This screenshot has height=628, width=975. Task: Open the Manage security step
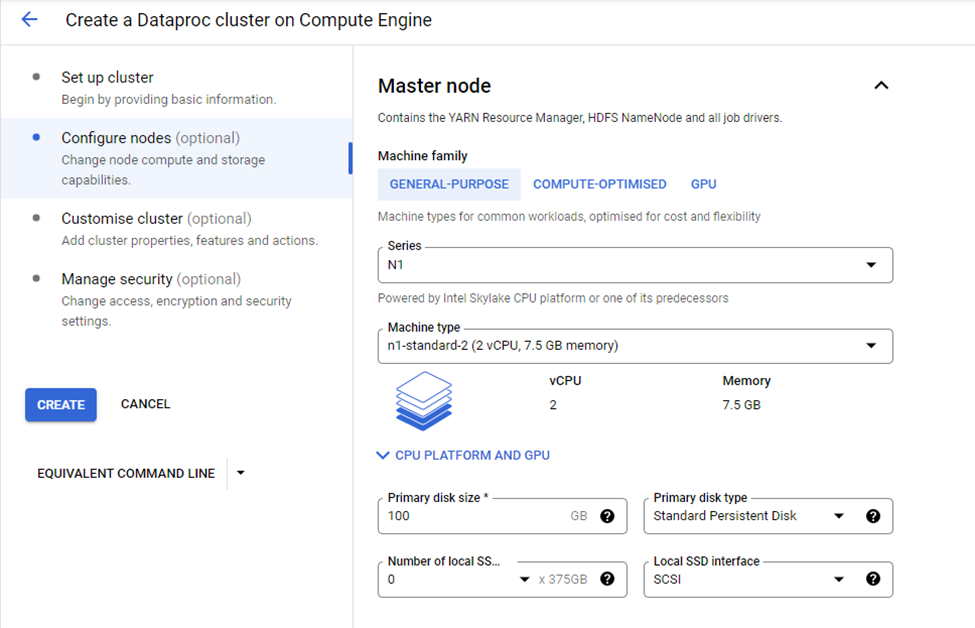click(x=177, y=300)
